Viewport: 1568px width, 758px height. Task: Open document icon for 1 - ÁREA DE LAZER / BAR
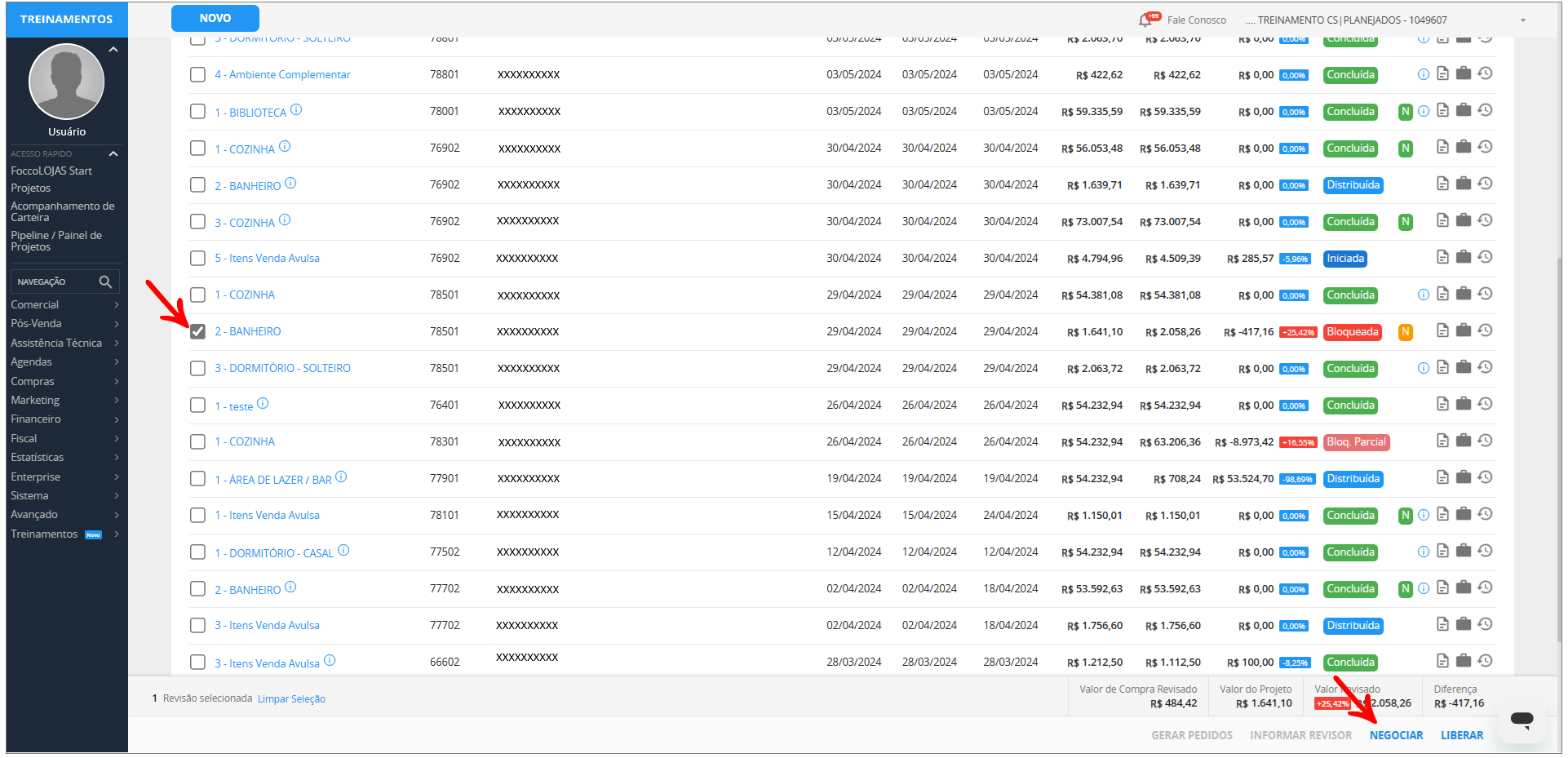[x=1442, y=477]
